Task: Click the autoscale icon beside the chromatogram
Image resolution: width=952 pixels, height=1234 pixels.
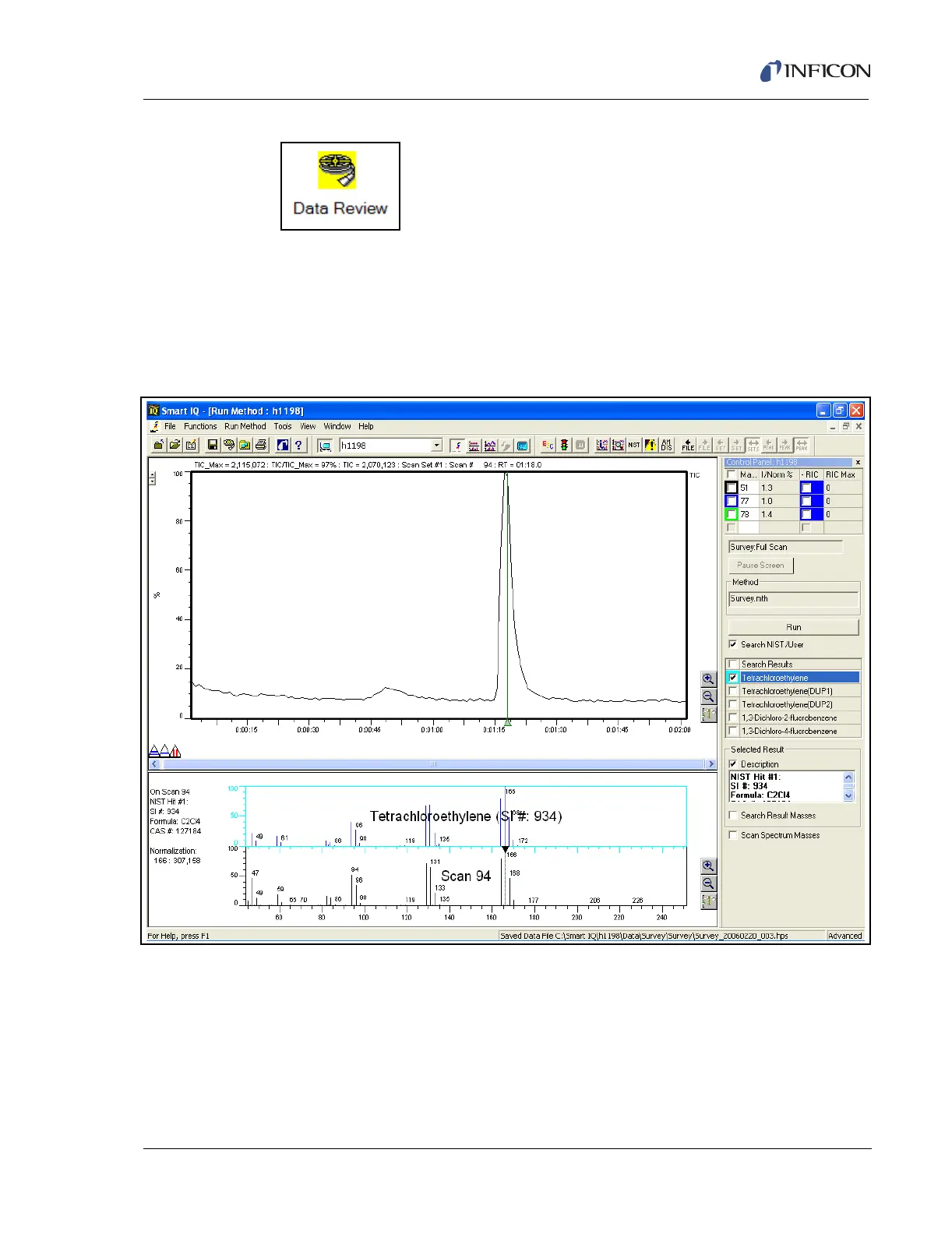Action: 708,714
